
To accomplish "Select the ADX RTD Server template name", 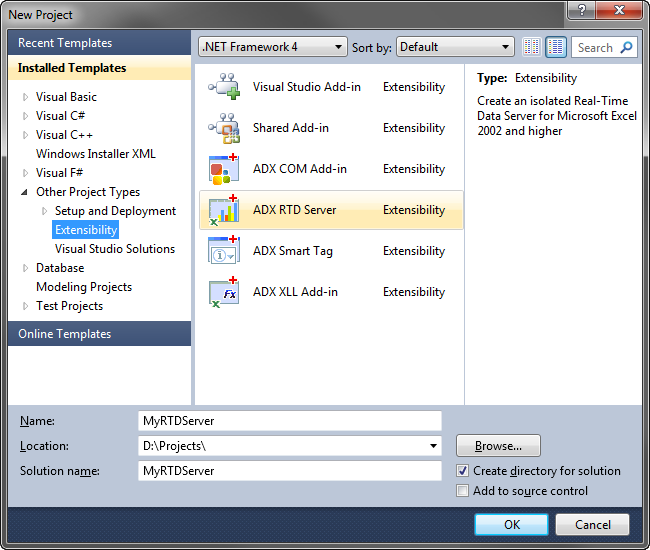I will pos(294,210).
